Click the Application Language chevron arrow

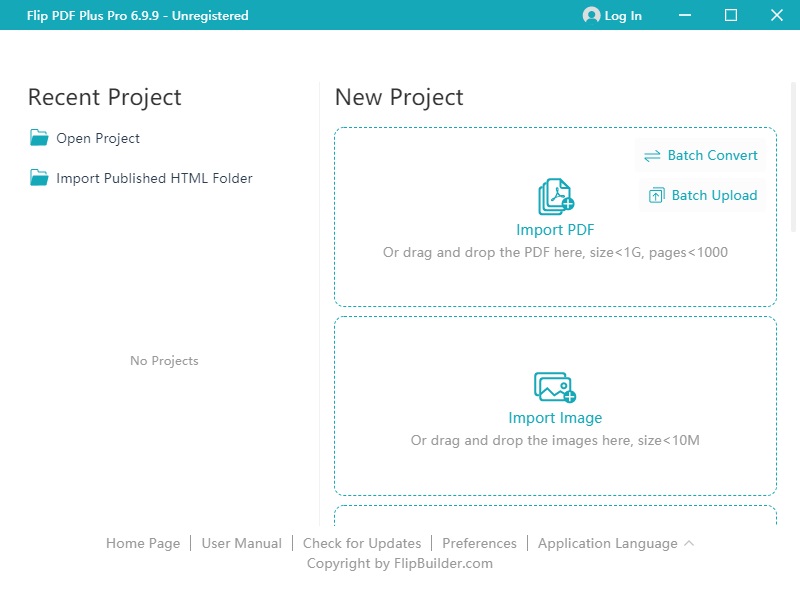(689, 543)
